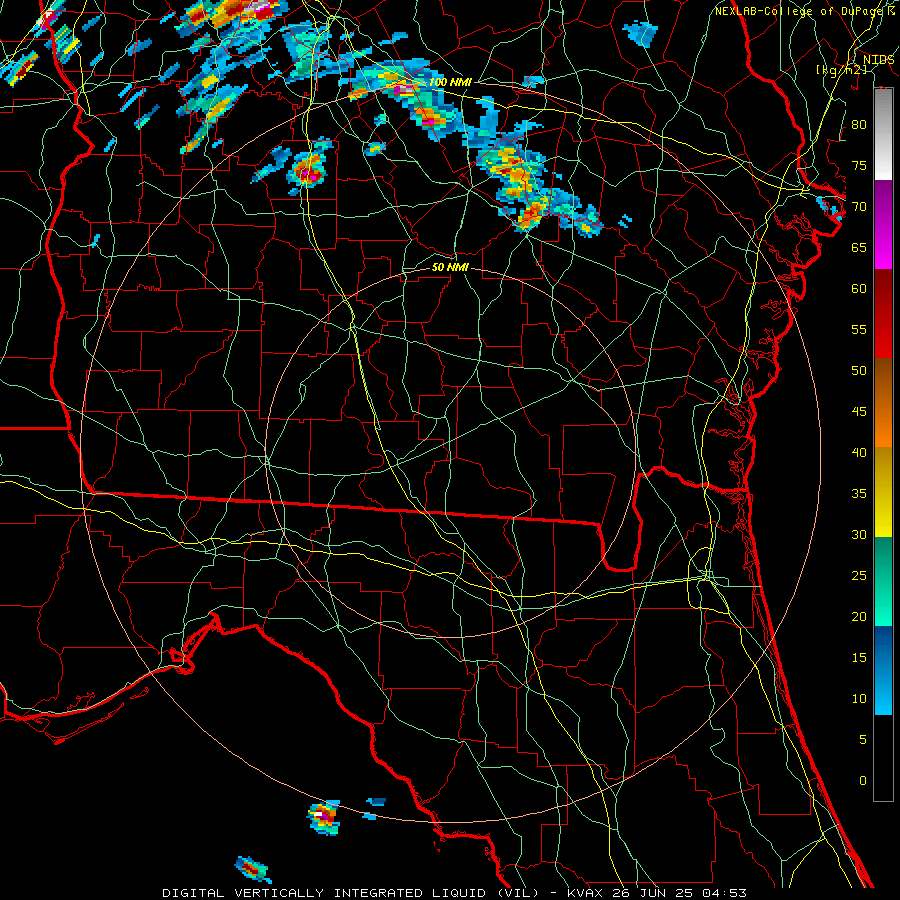This screenshot has height=900, width=900.
Task: Select the 30 value on the VIL scale
Action: tap(859, 534)
